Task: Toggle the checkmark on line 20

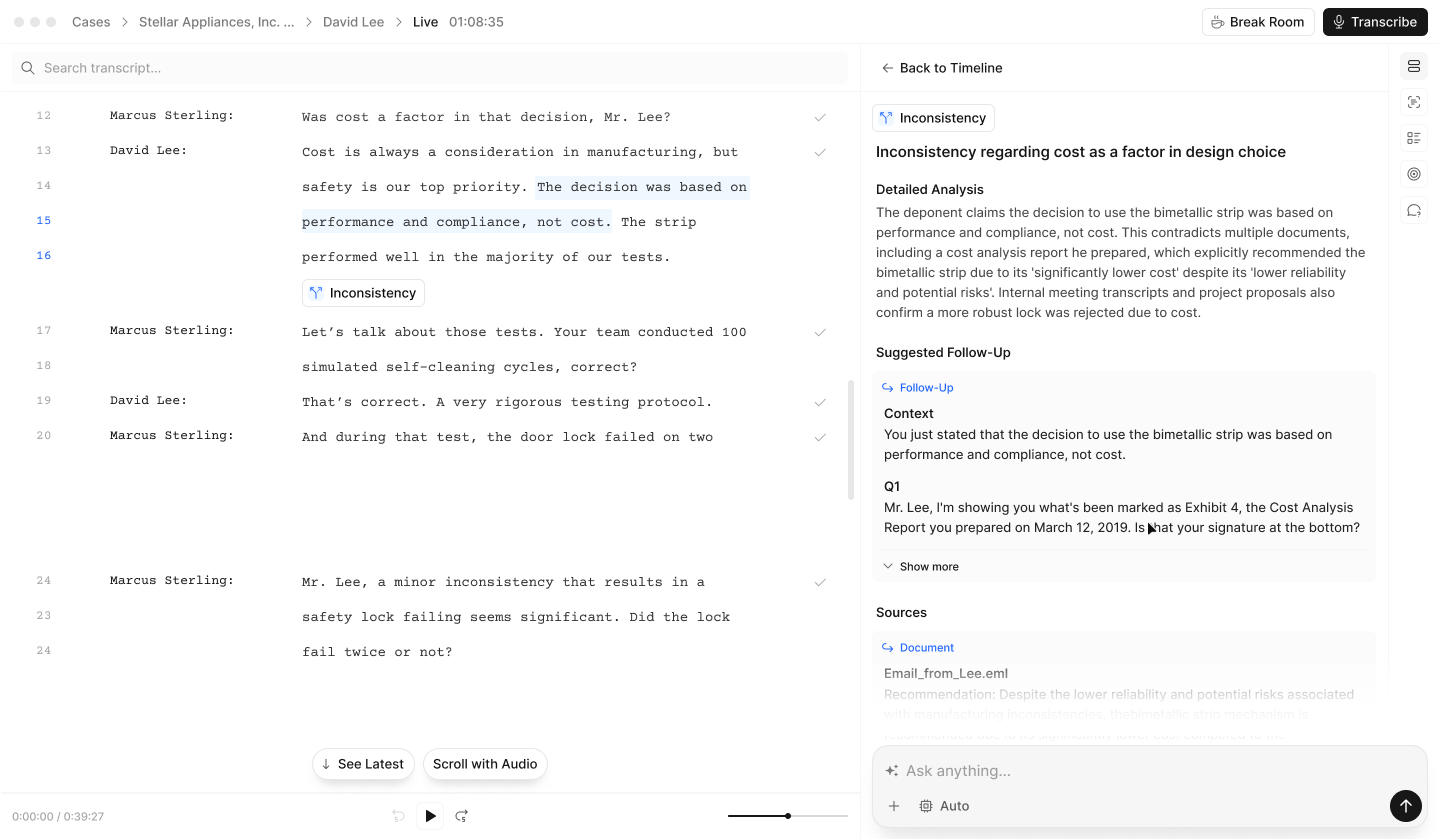Action: pos(820,437)
